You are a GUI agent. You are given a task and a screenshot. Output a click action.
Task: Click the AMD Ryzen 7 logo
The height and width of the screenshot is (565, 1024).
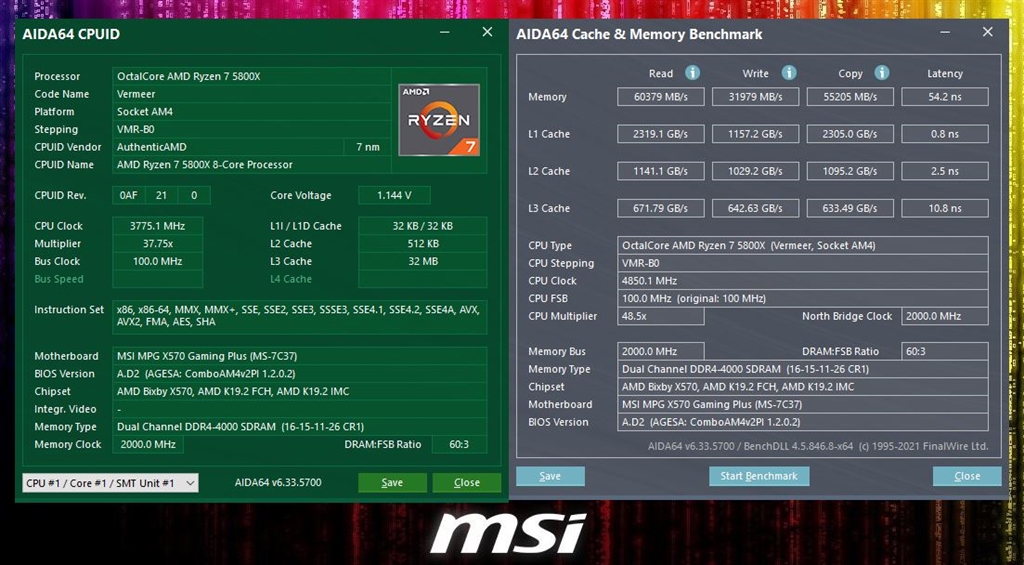point(439,120)
